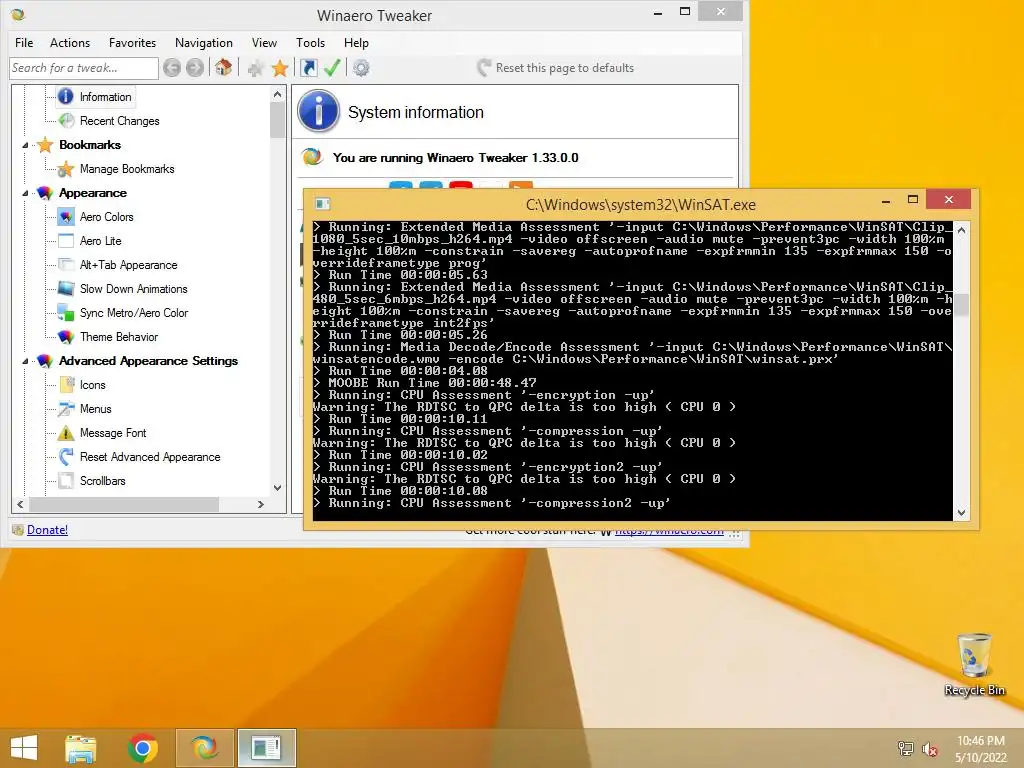The height and width of the screenshot is (768, 1024).
Task: Open the Actions menu
Action: point(70,42)
